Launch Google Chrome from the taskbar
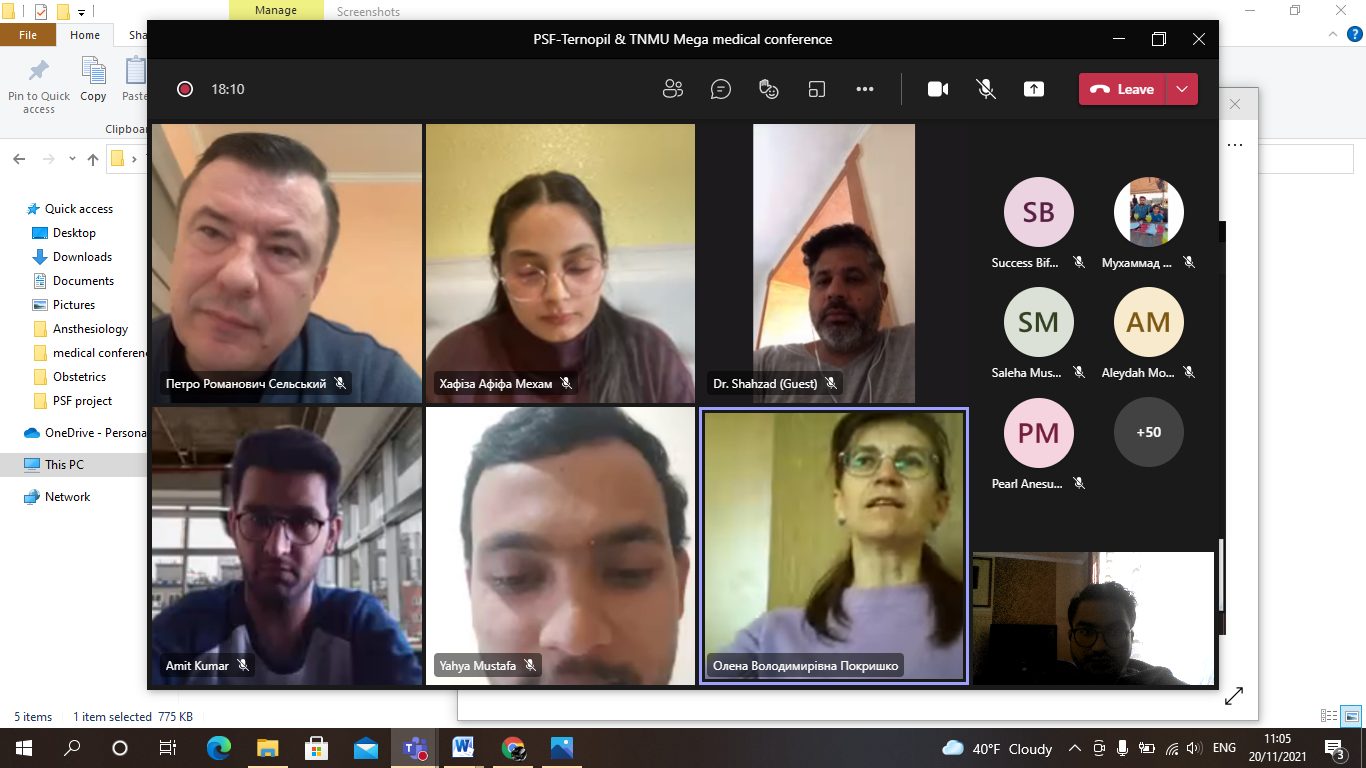The height and width of the screenshot is (768, 1366). (513, 748)
